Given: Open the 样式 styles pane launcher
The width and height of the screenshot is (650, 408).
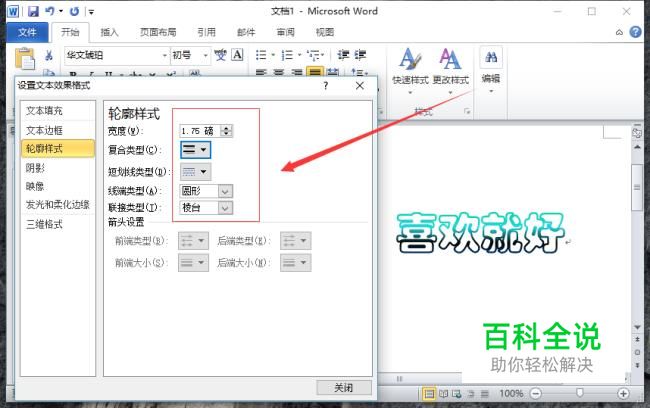Looking at the screenshot, I should pos(467,111).
